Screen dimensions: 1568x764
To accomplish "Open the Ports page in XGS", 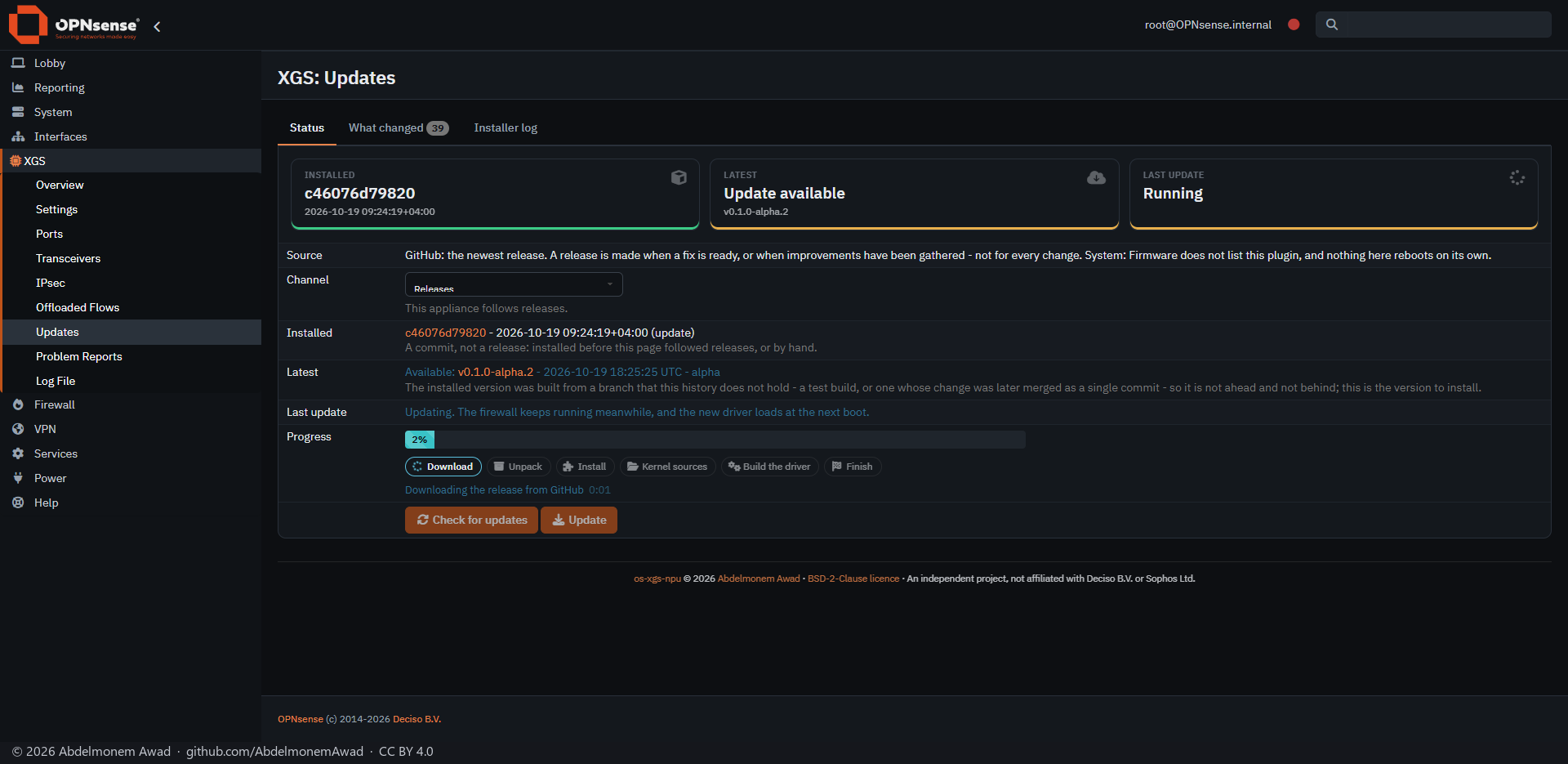I will tap(49, 234).
